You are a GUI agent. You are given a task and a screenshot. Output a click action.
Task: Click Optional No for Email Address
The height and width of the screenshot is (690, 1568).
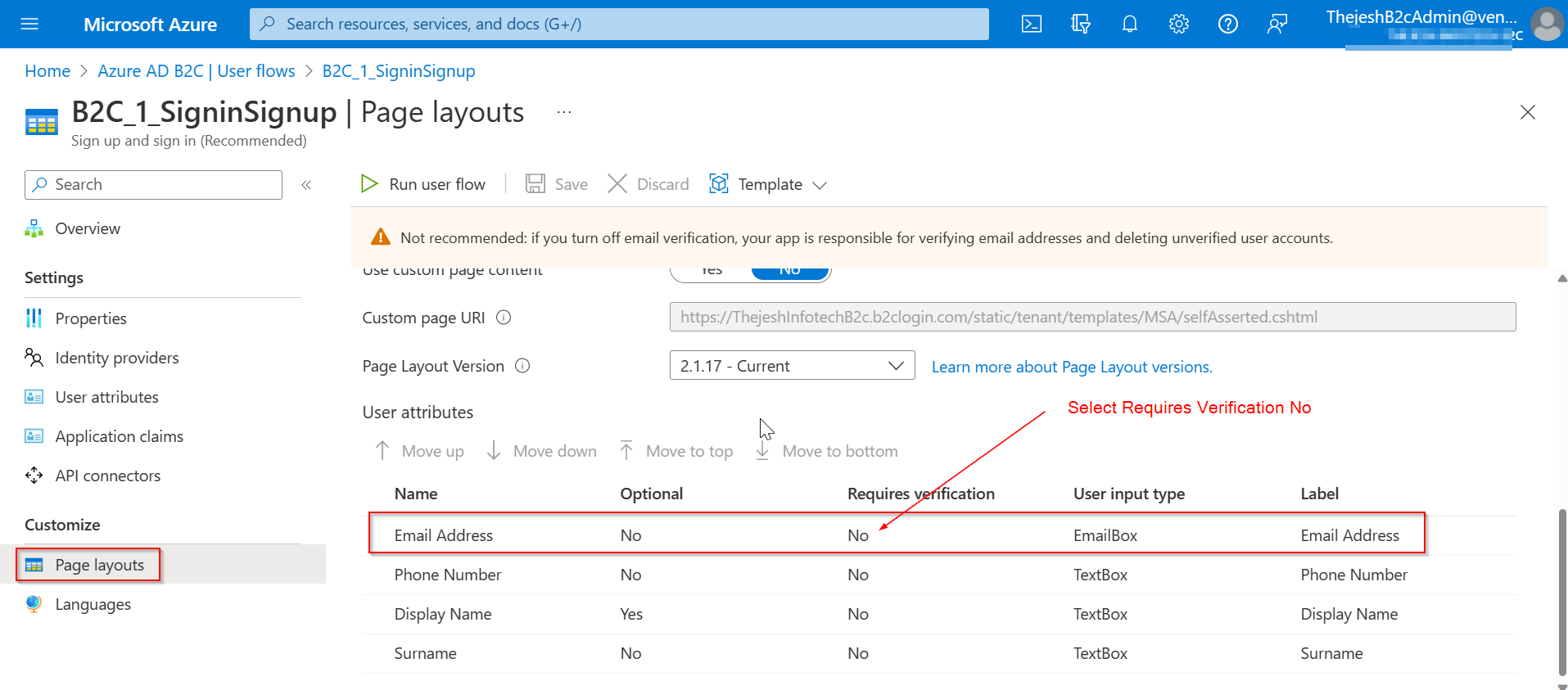click(630, 535)
